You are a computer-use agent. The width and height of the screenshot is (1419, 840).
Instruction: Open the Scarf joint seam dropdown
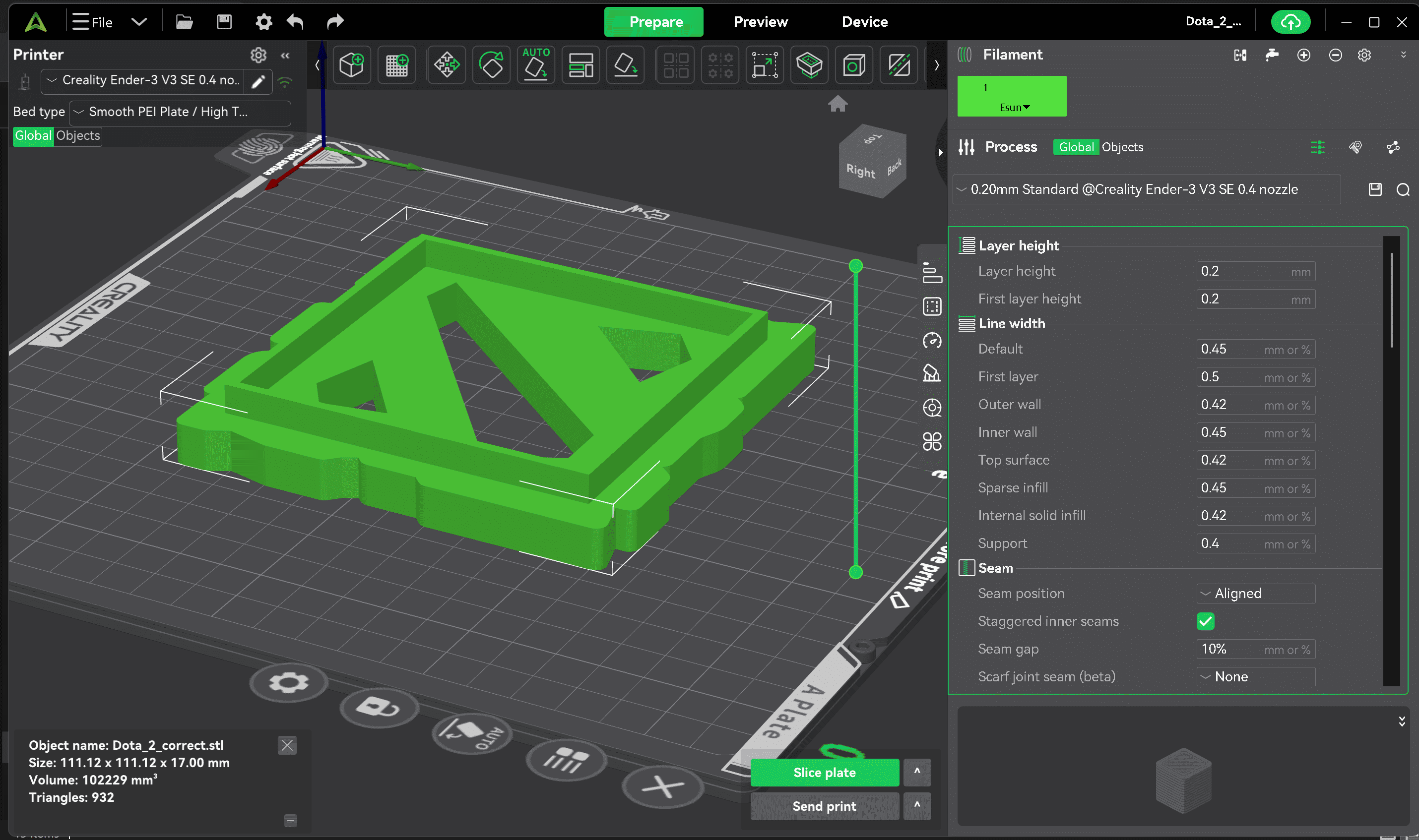point(1255,677)
